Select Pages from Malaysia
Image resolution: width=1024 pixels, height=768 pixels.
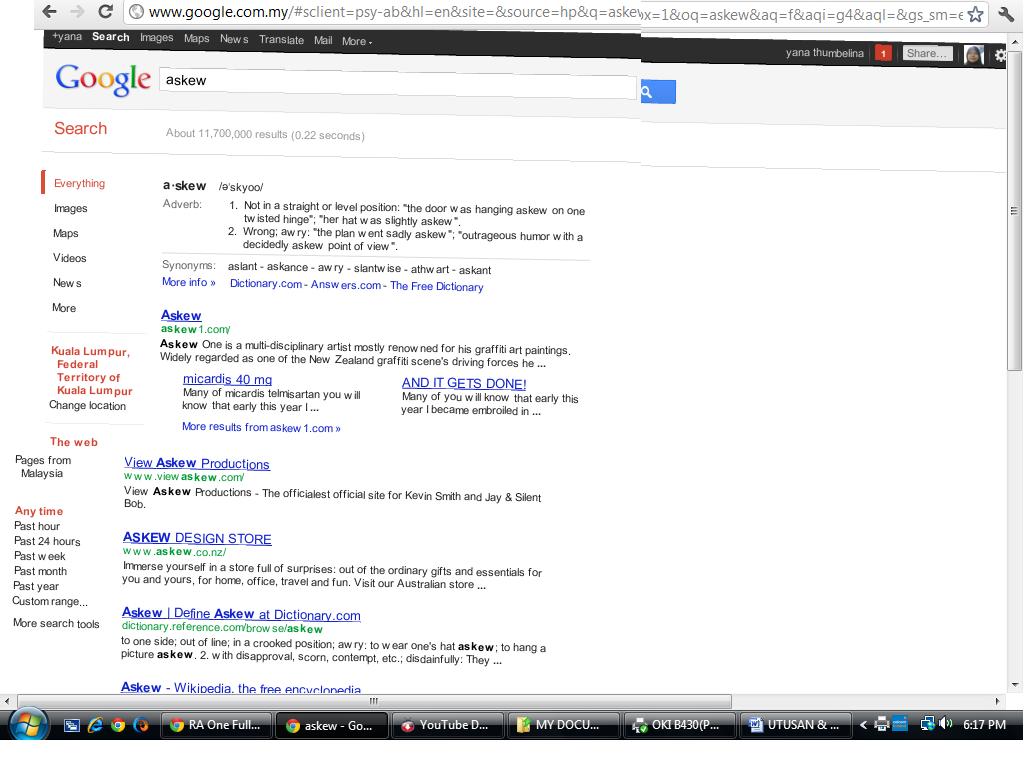pos(42,467)
